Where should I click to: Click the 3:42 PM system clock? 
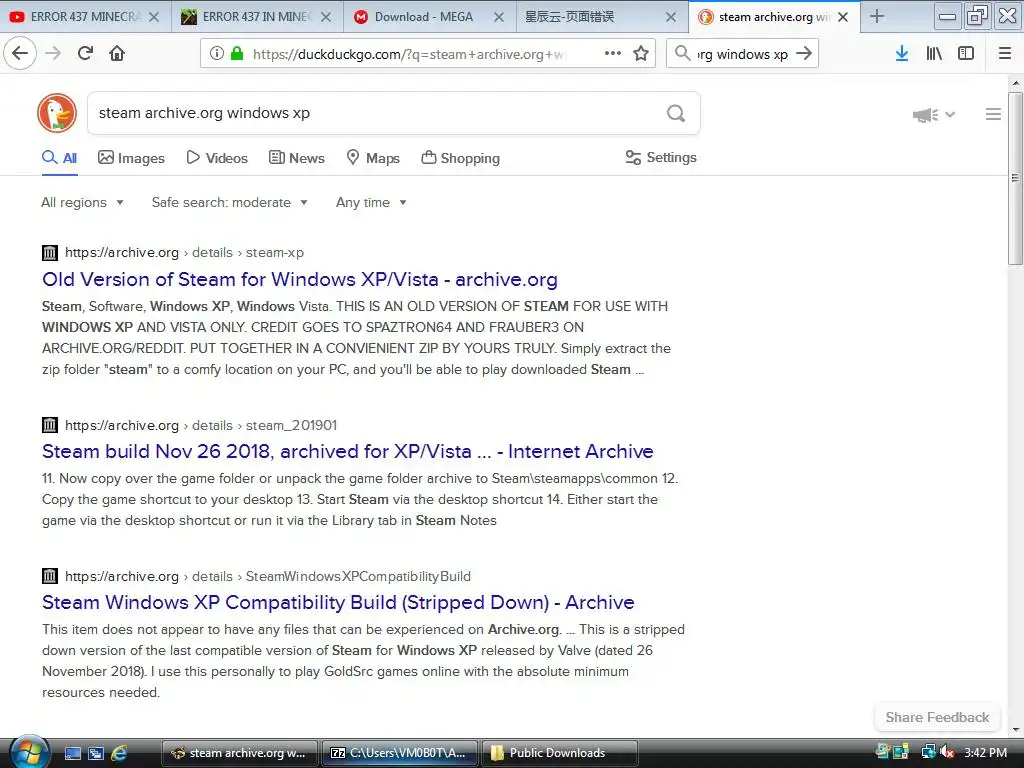[985, 753]
